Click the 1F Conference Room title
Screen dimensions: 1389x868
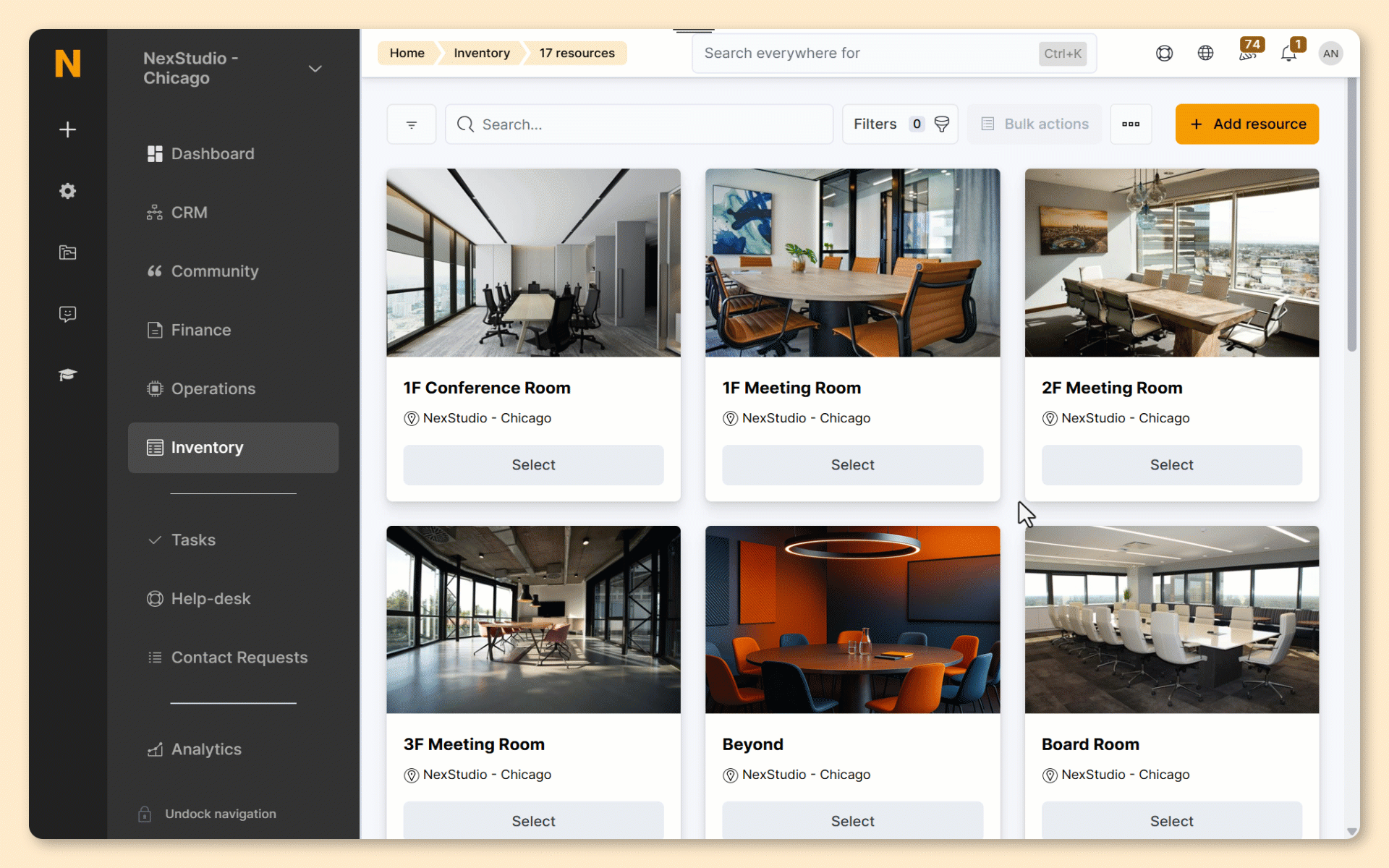click(x=487, y=388)
